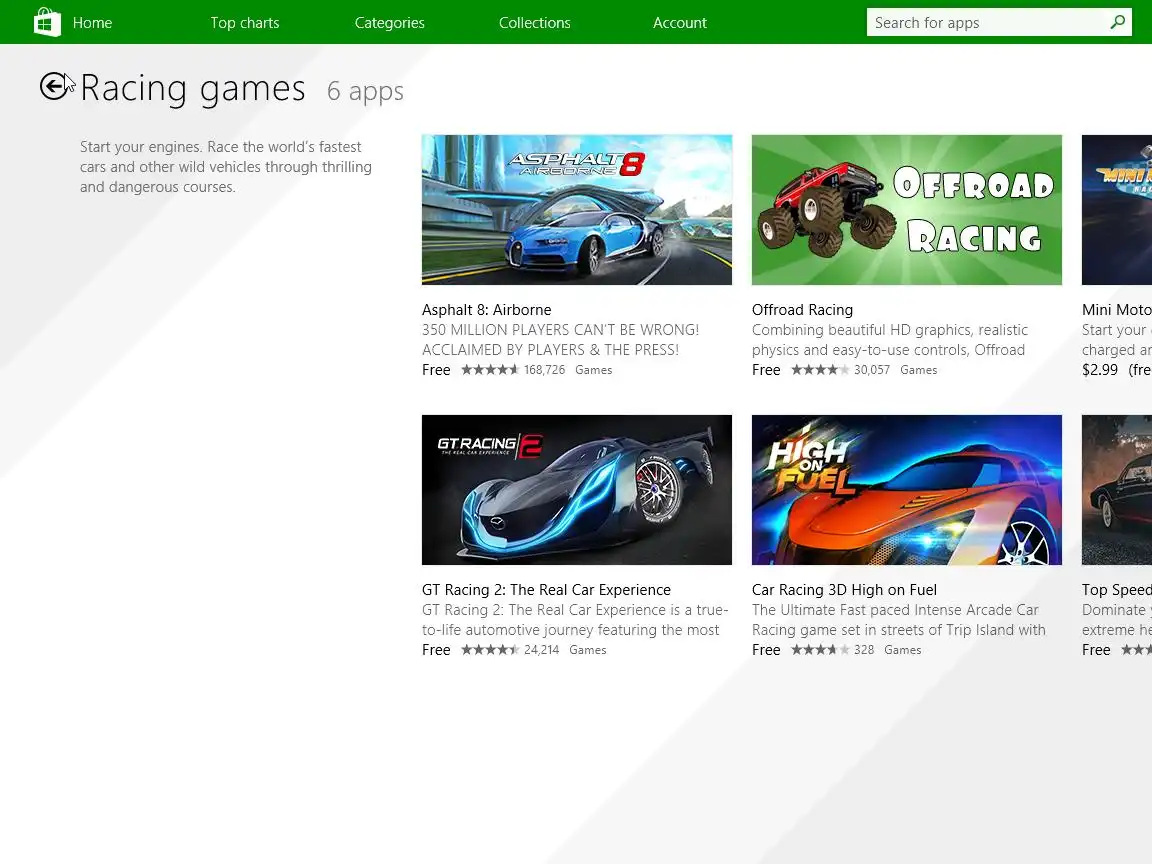Click the Racing games heading
Viewport: 1152px width, 864px height.
pyautogui.click(x=192, y=89)
